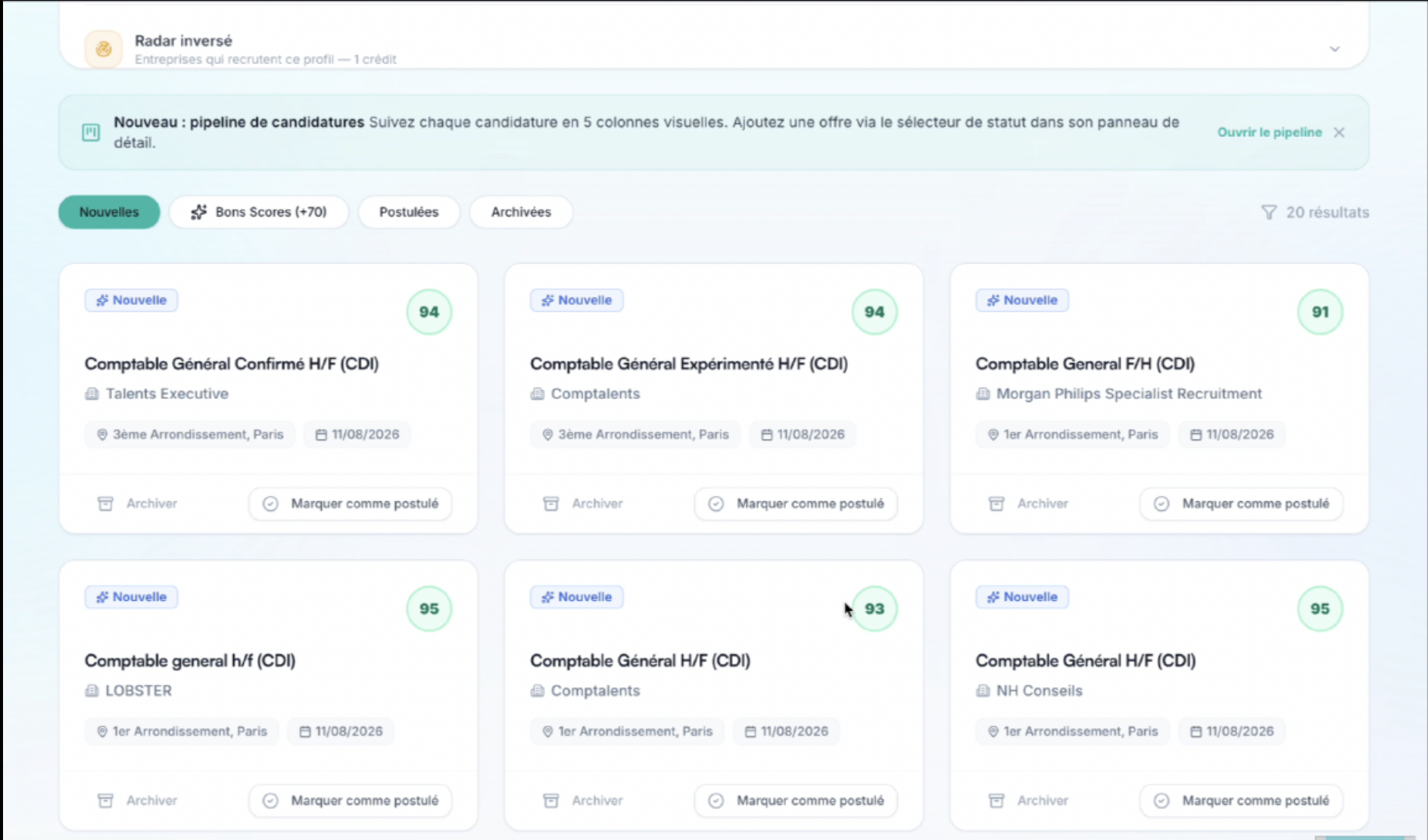Click the score 91 badge on Morgan Philips card

point(1320,312)
